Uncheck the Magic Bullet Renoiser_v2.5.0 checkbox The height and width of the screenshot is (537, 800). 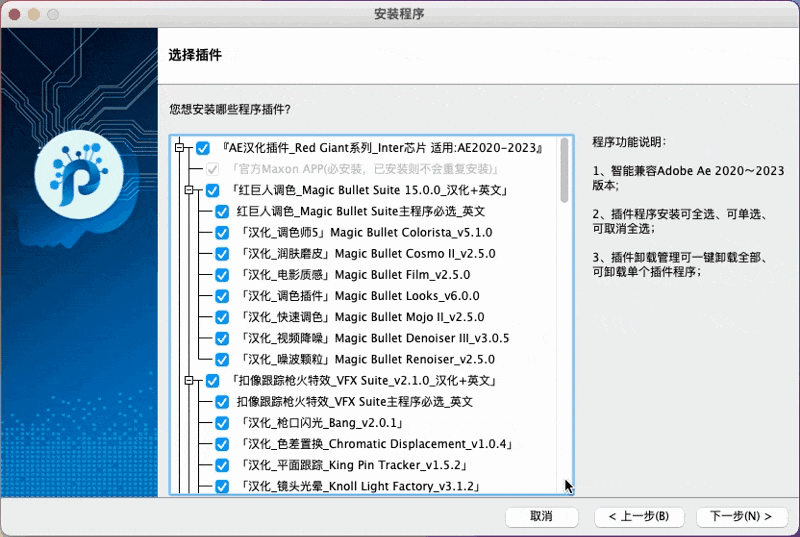coord(222,360)
